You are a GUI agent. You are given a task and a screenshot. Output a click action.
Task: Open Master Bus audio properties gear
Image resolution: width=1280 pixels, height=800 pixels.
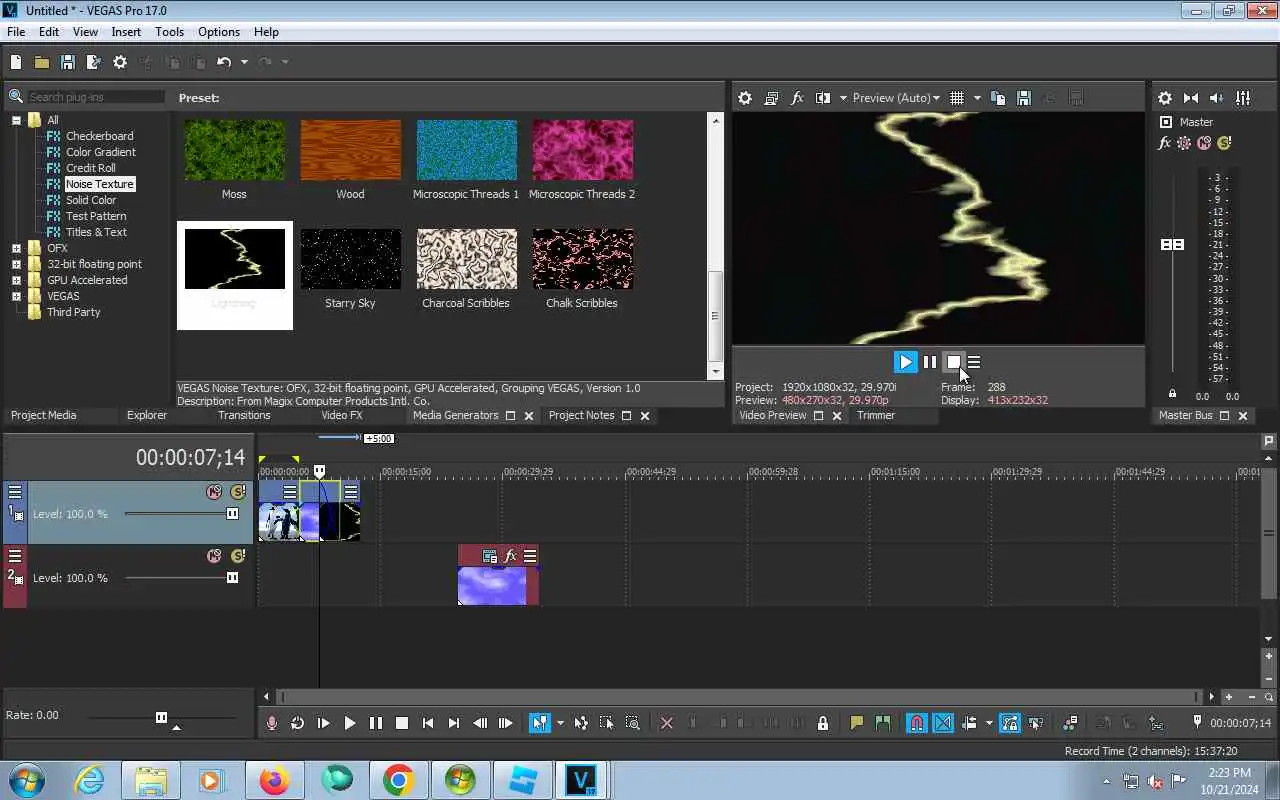point(1165,98)
